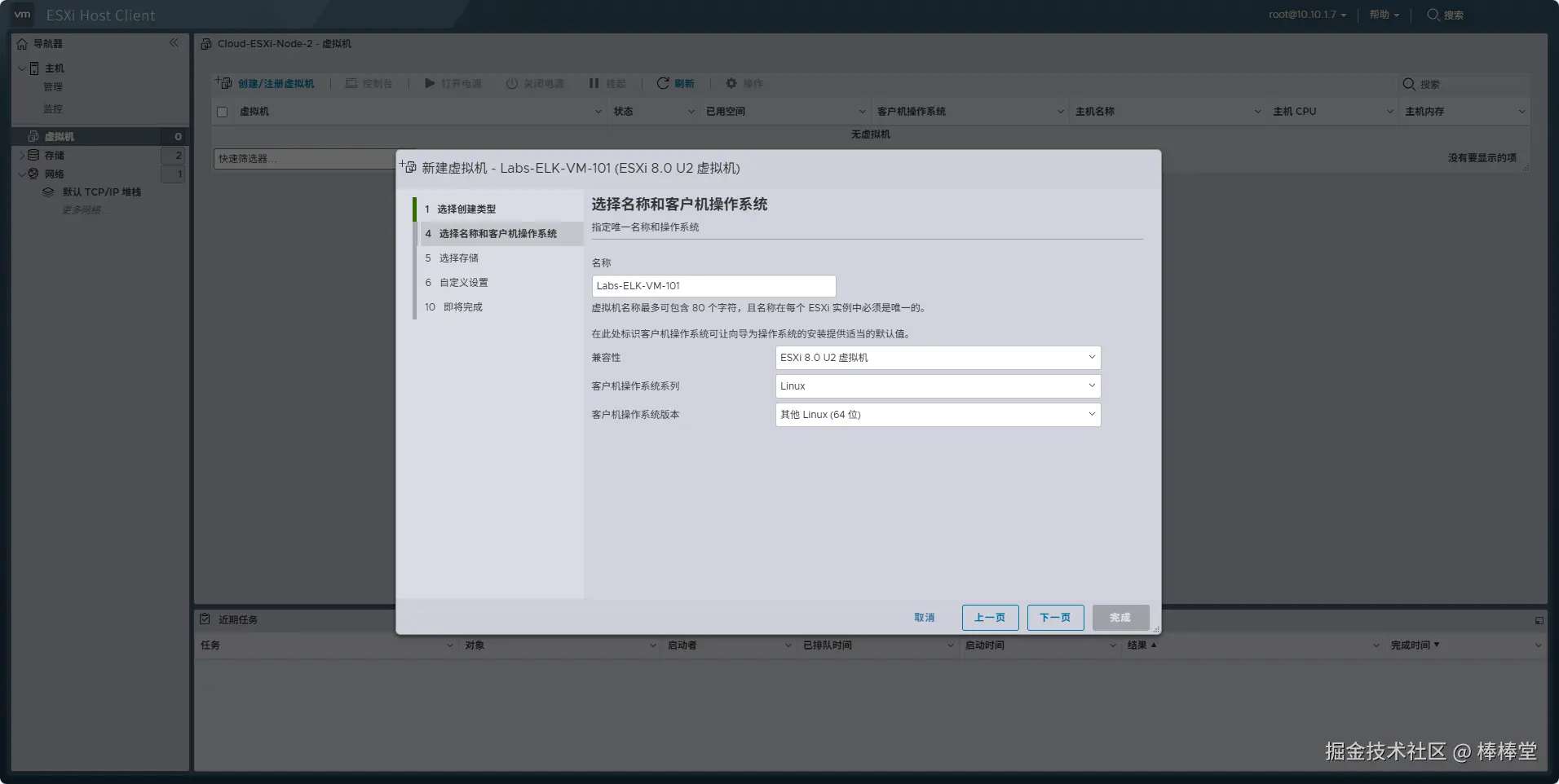The height and width of the screenshot is (784, 1559).
Task: Open the compatibility ESXi 8.0 U2 dropdown
Action: click(x=938, y=358)
